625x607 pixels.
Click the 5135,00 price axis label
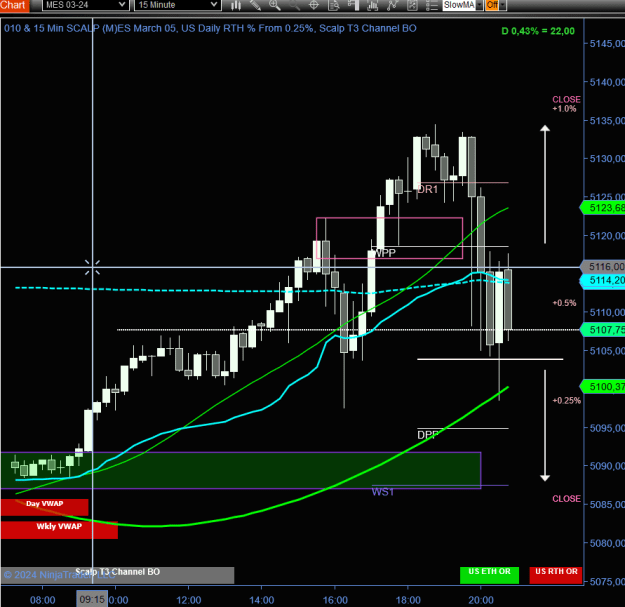[x=607, y=121]
